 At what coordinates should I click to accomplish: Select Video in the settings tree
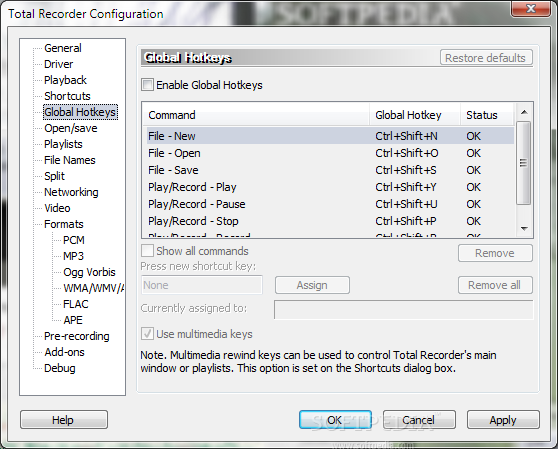point(57,208)
